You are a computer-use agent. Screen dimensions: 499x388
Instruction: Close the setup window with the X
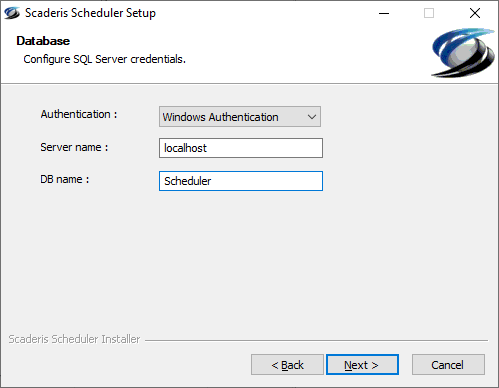click(475, 13)
